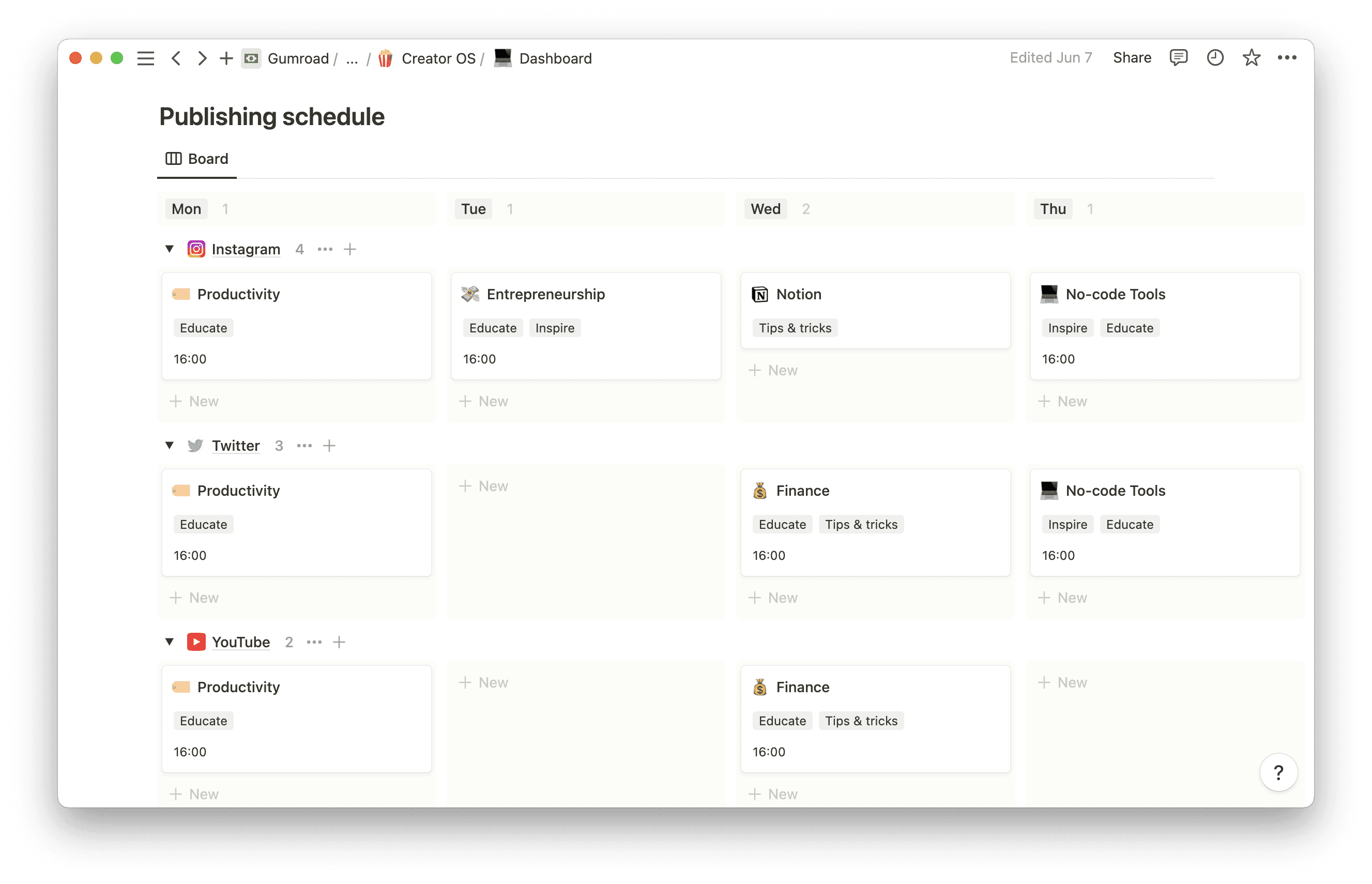Open the comments panel icon

pyautogui.click(x=1178, y=58)
